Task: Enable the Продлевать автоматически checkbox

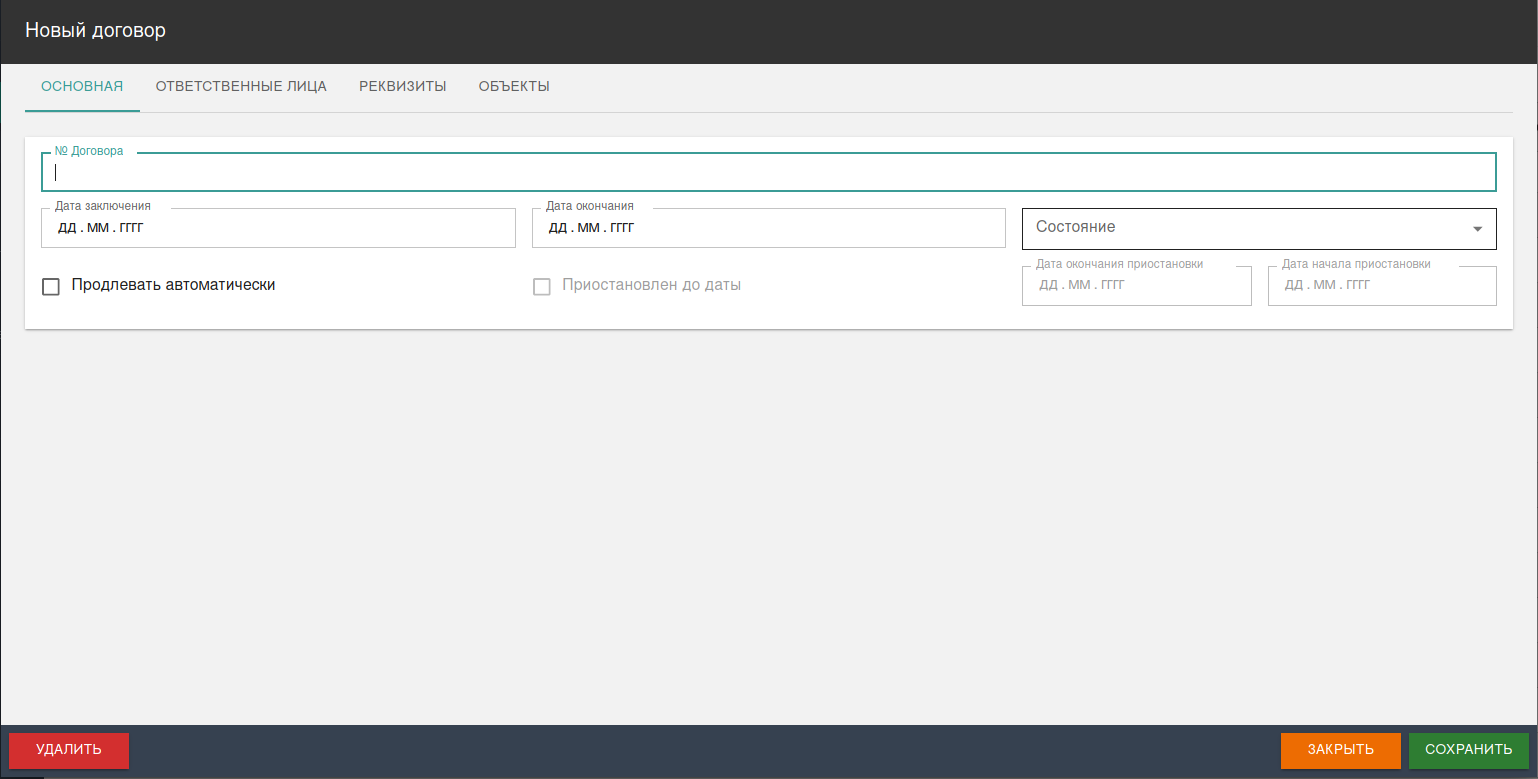Action: click(51, 287)
